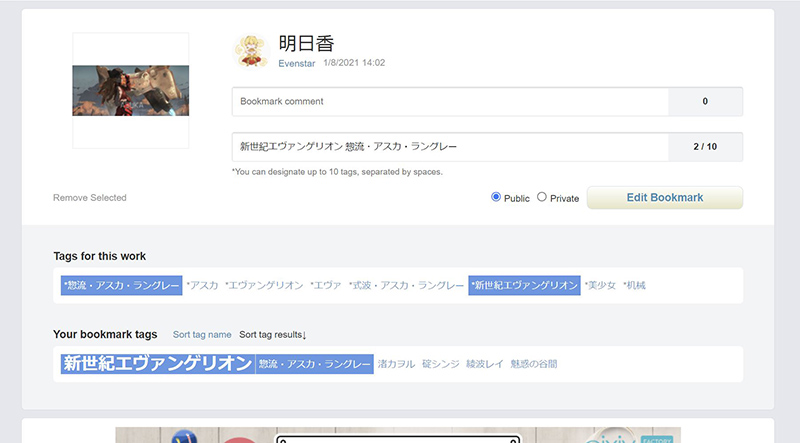This screenshot has height=443, width=800.
Task: Click the comment character counter 0
Action: [705, 102]
